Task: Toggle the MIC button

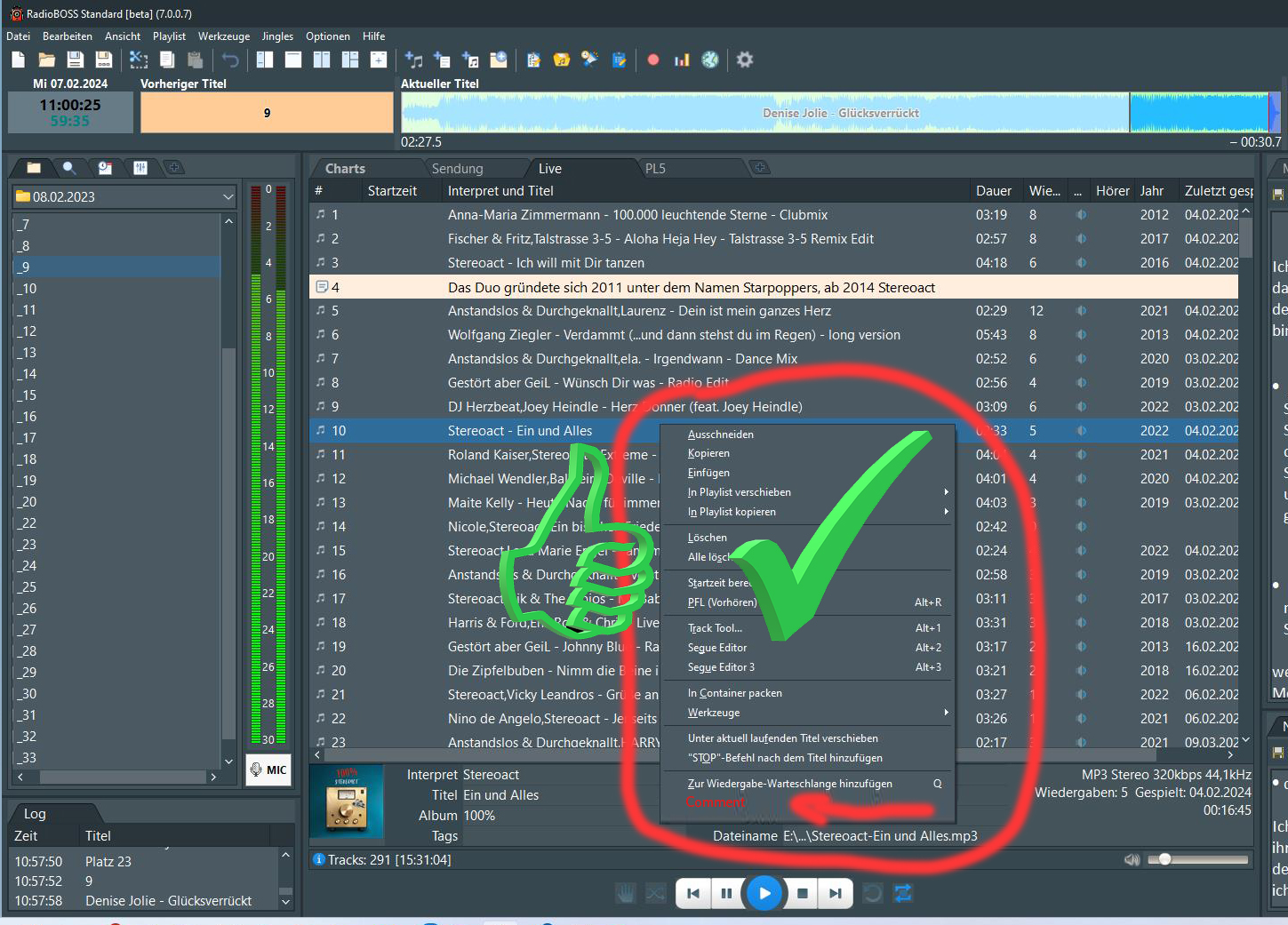Action: click(x=268, y=770)
